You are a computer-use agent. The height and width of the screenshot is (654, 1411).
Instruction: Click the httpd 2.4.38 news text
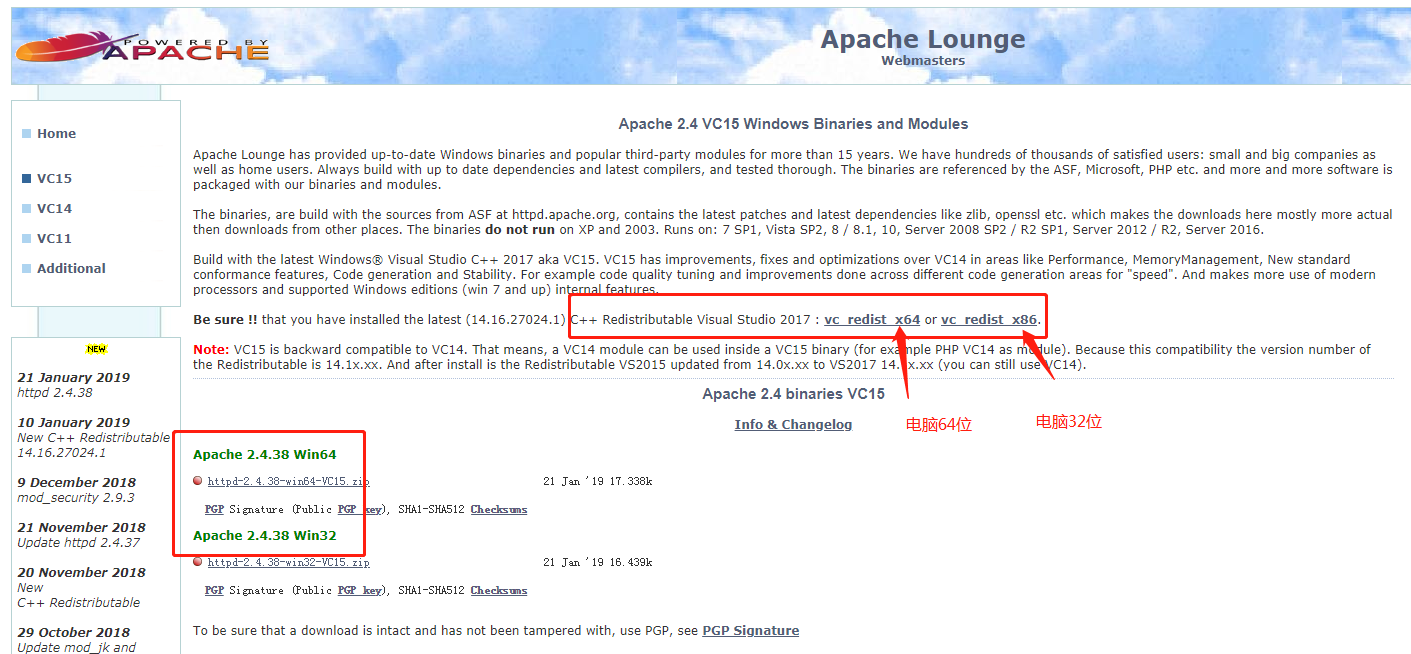(x=55, y=393)
